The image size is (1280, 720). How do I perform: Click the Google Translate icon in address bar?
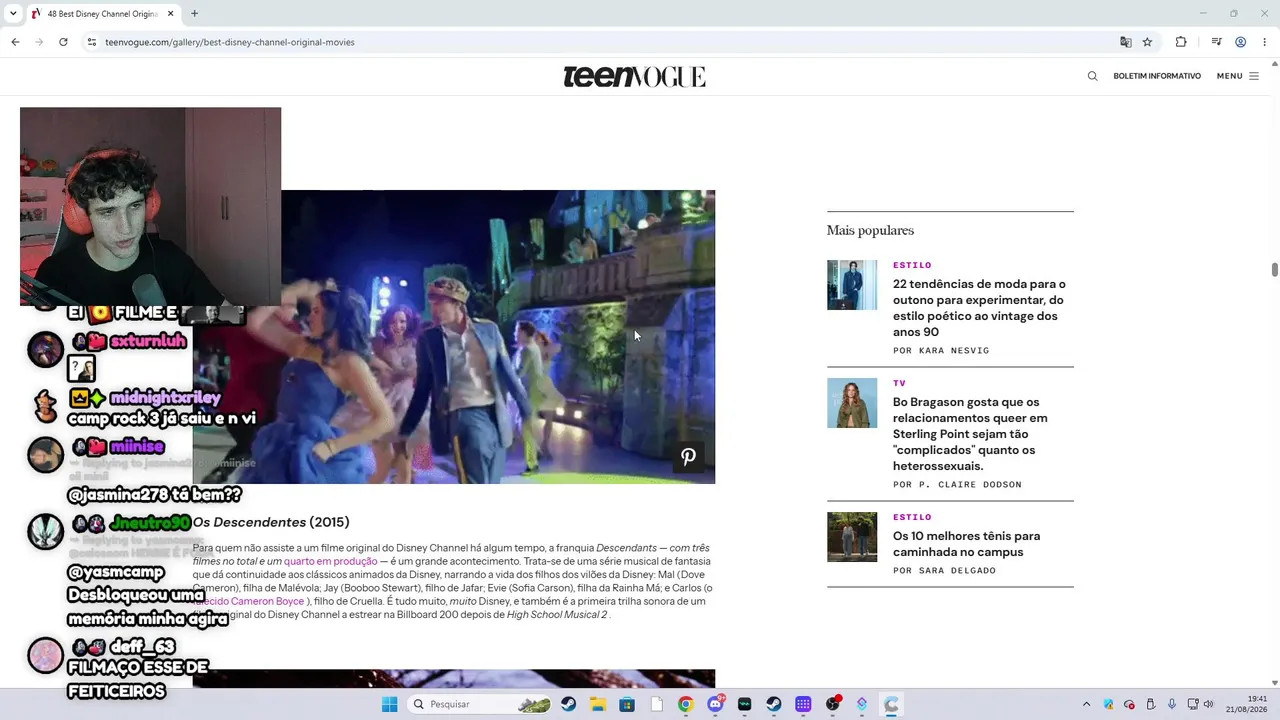tap(1126, 42)
